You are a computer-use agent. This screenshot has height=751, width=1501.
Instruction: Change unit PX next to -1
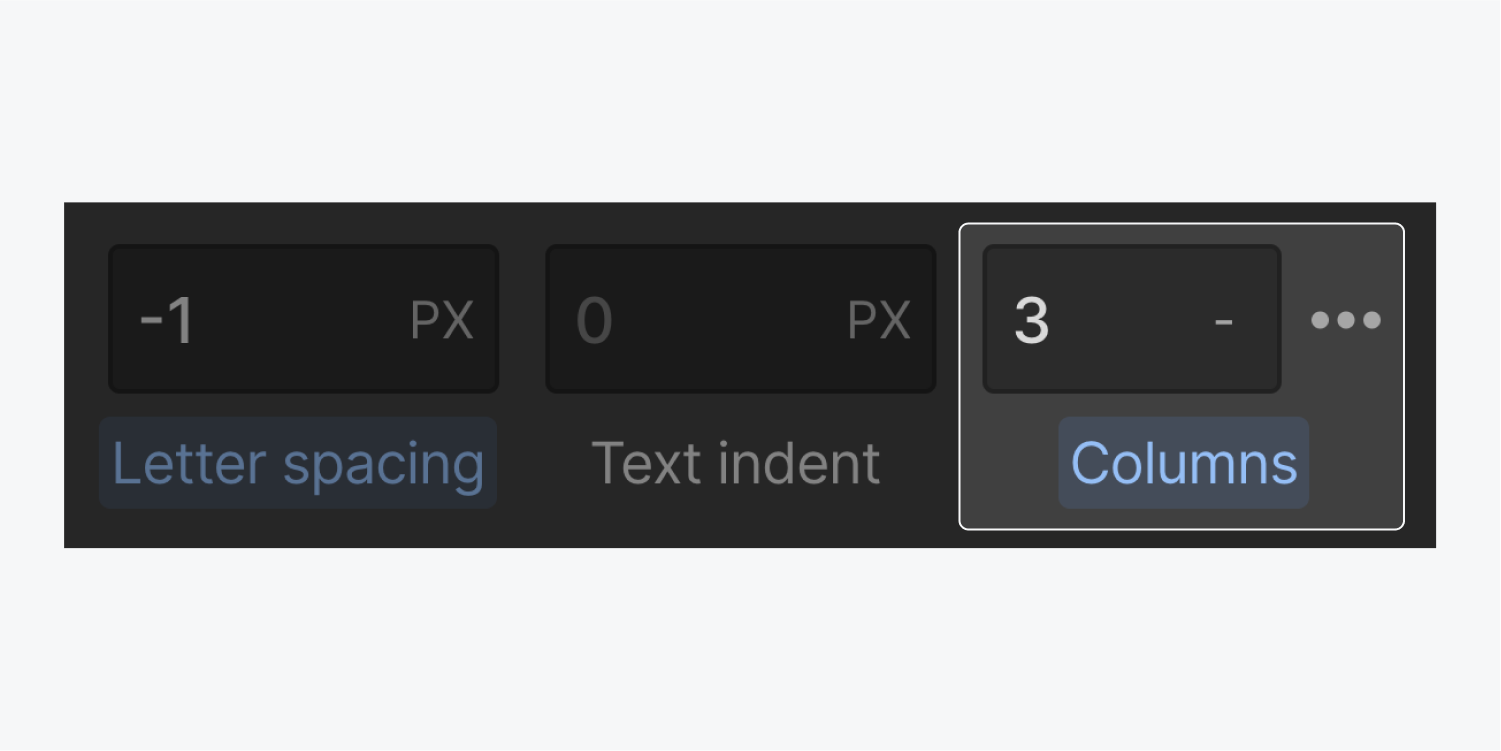442,320
